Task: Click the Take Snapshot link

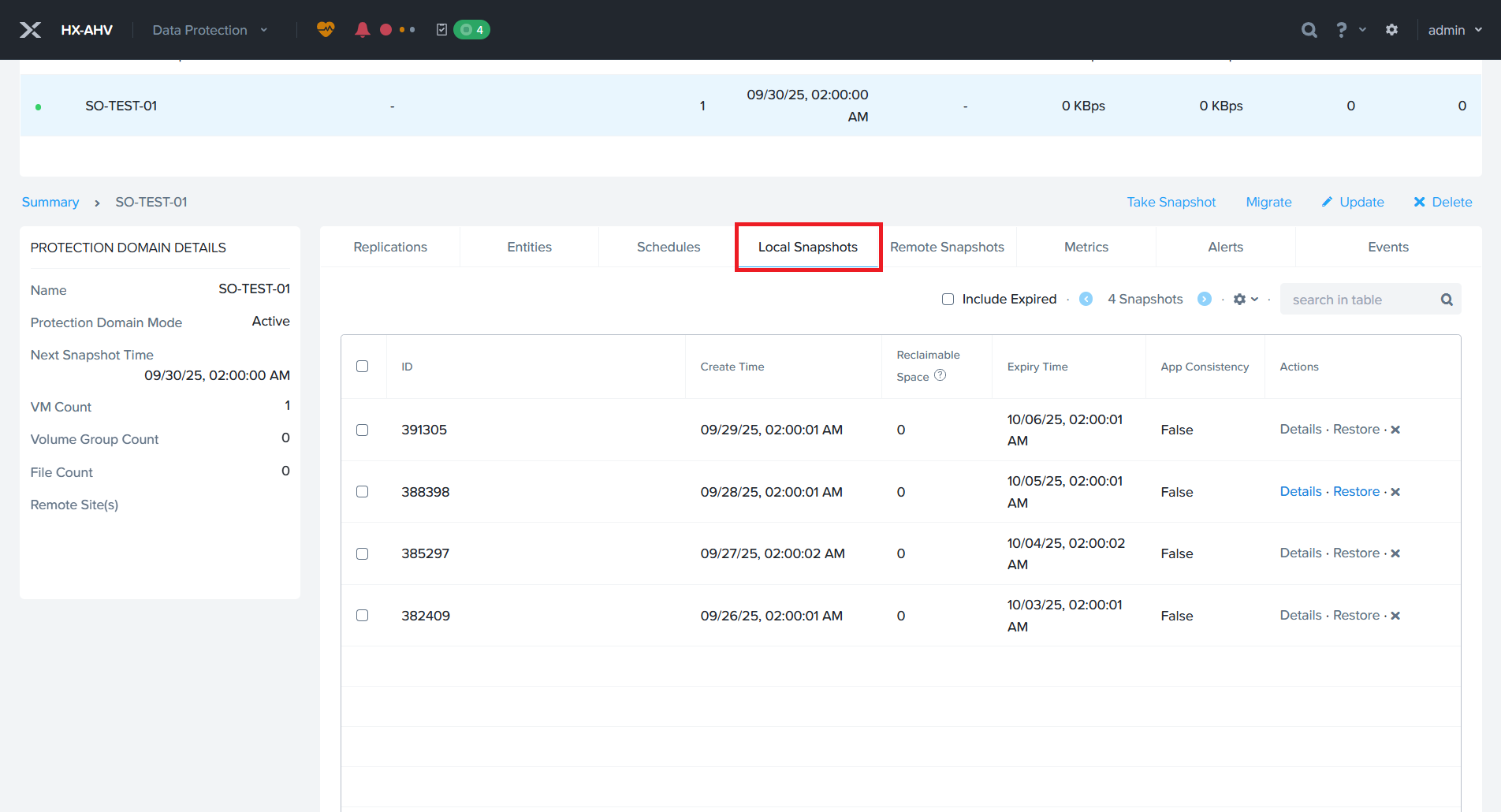Action: (x=1171, y=203)
